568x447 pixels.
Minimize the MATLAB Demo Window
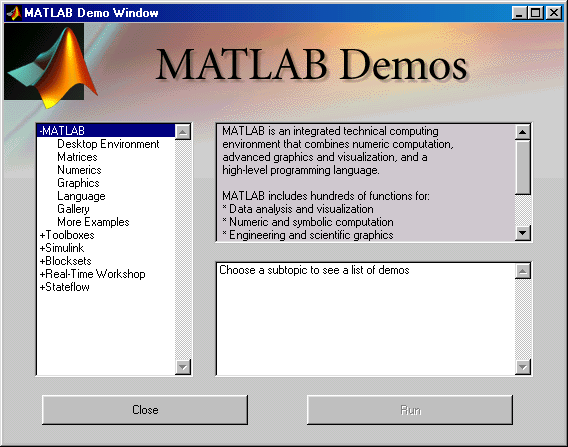point(519,13)
